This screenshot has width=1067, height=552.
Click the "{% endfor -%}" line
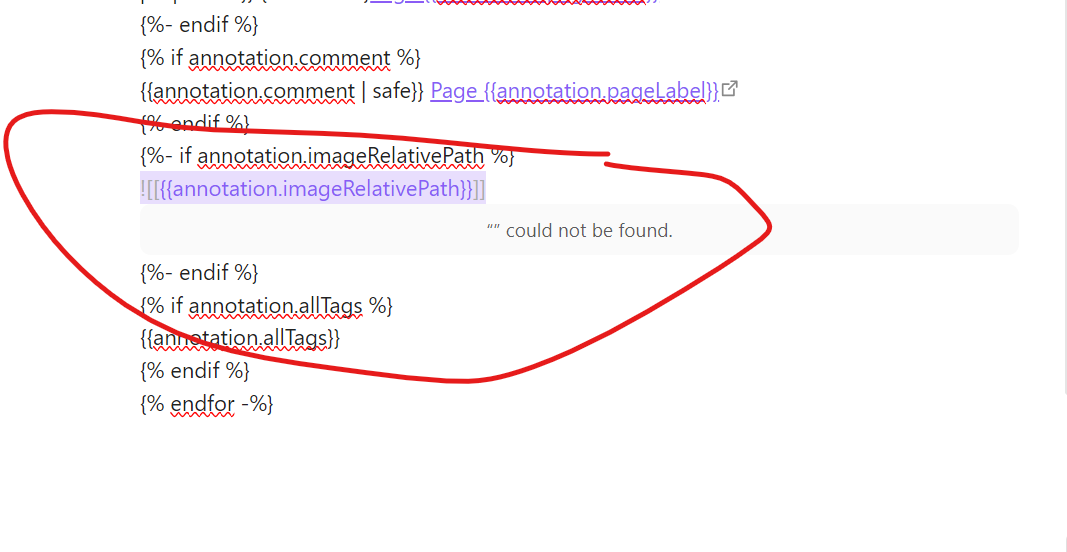coord(207,404)
